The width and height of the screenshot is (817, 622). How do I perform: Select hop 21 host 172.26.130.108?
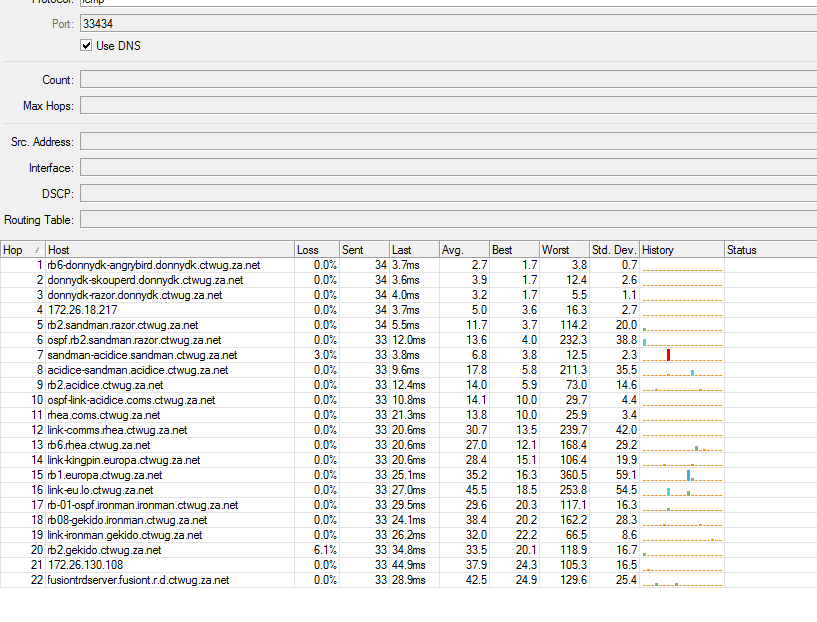tap(85, 565)
